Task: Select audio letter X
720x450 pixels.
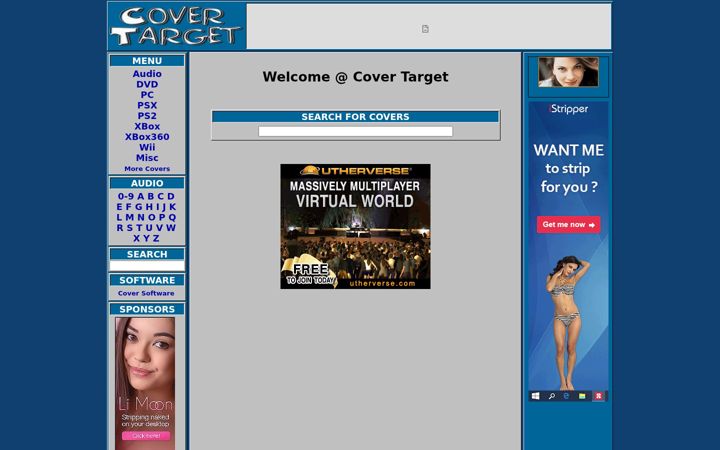Action: click(x=136, y=239)
